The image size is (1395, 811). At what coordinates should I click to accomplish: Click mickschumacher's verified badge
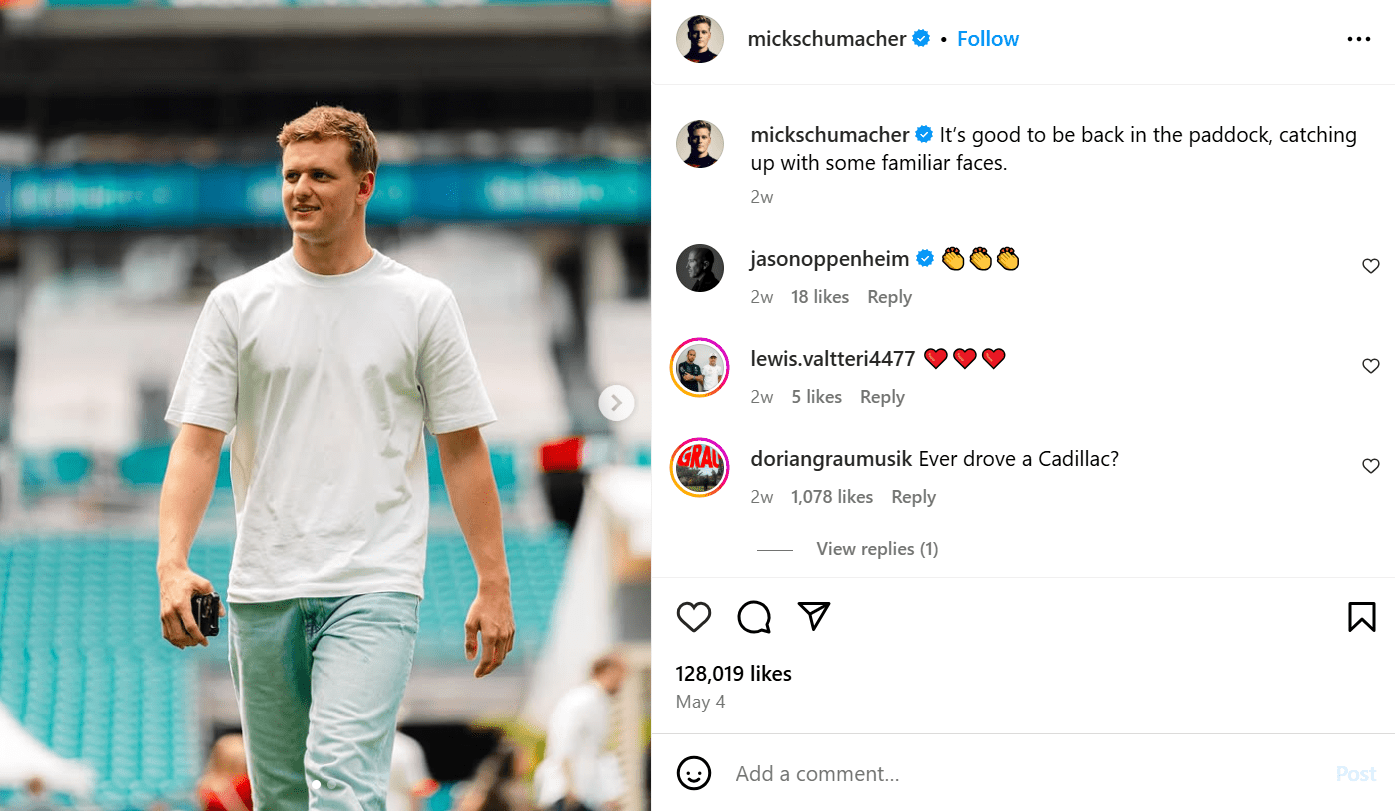(920, 38)
